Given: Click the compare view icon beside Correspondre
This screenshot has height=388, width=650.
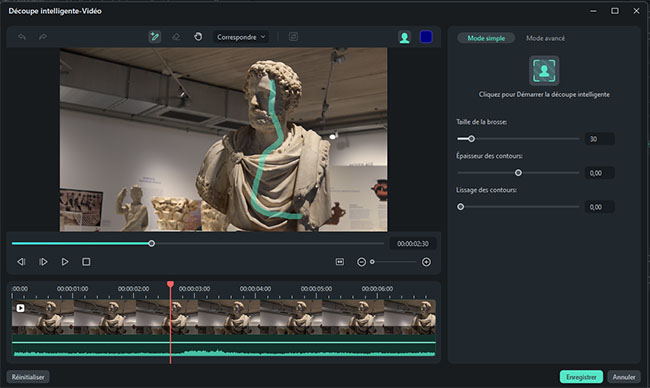Looking at the screenshot, I should (x=293, y=37).
